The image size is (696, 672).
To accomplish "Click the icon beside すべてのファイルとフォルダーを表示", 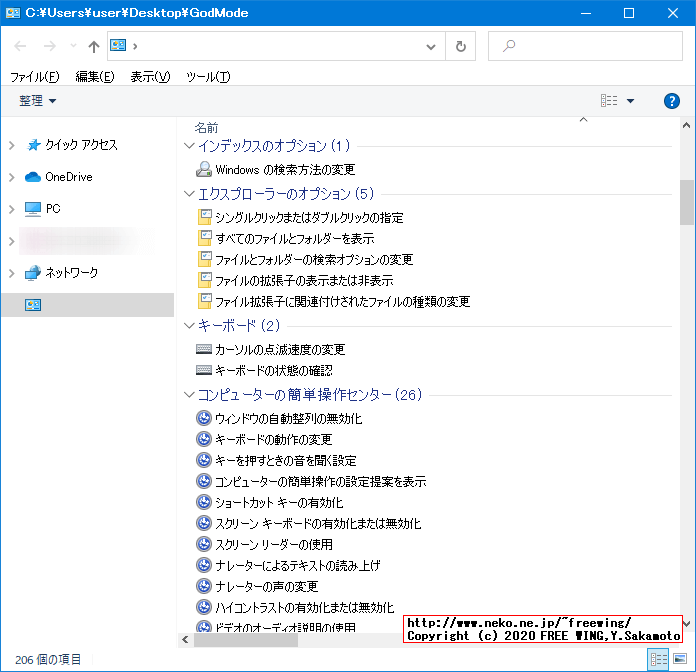I will [x=205, y=238].
